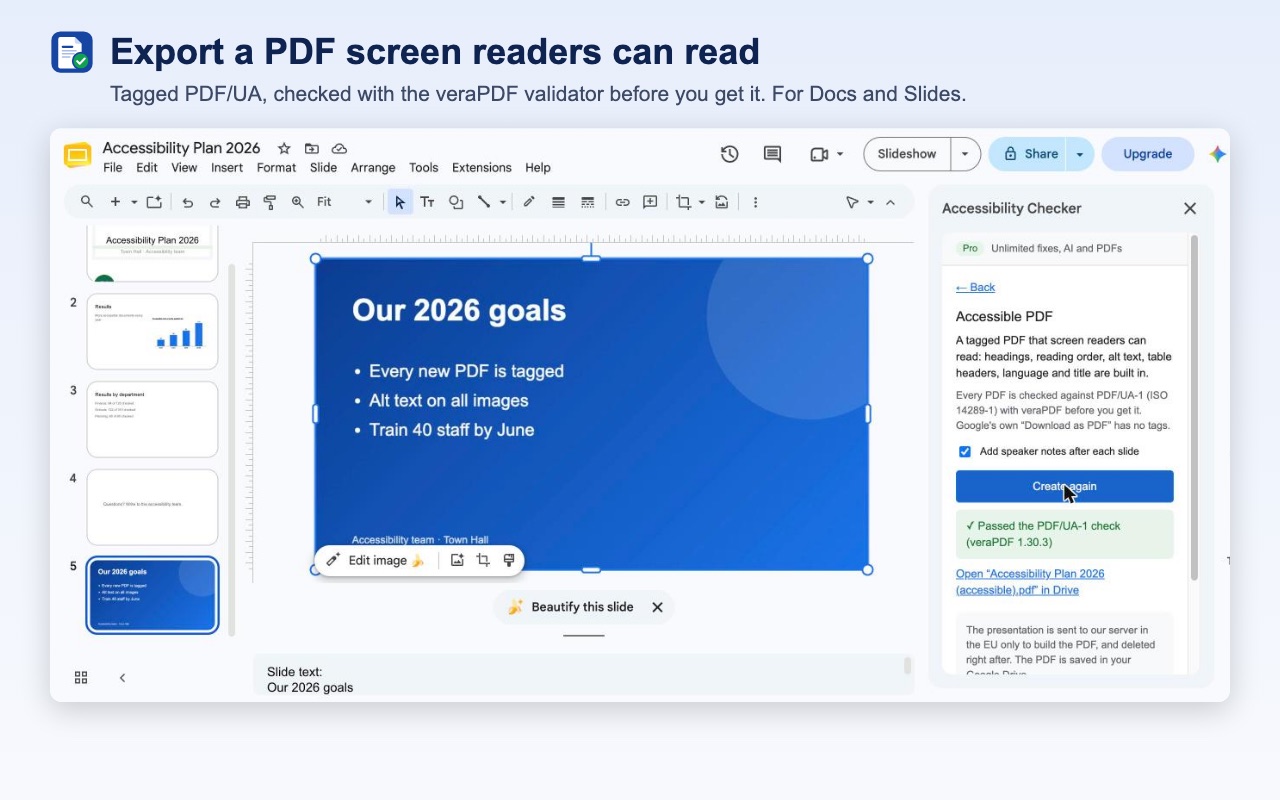The image size is (1280, 800).
Task: Open the Extensions menu
Action: coord(481,168)
